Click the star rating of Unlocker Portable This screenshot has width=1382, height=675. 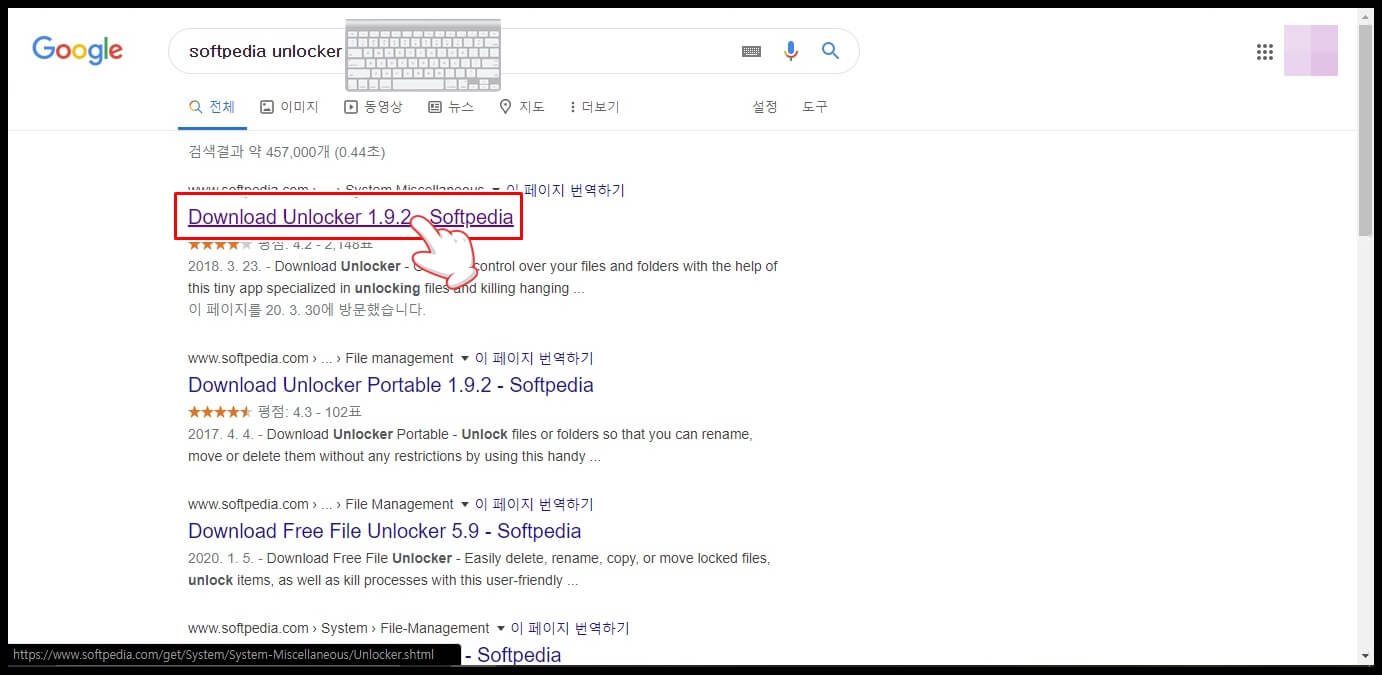[220, 412]
